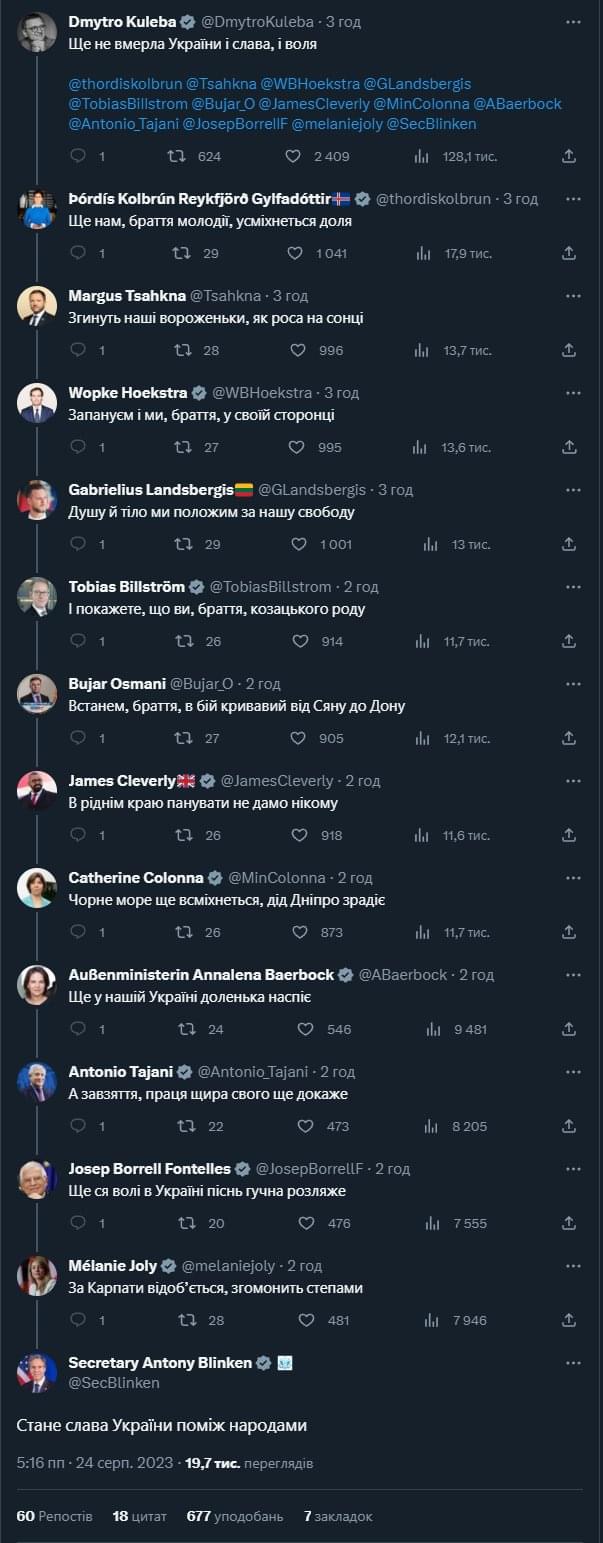Screen dimensions: 603x1543
Task: Open Antonio Tajani's profile picture
Action: click(x=37, y=1082)
